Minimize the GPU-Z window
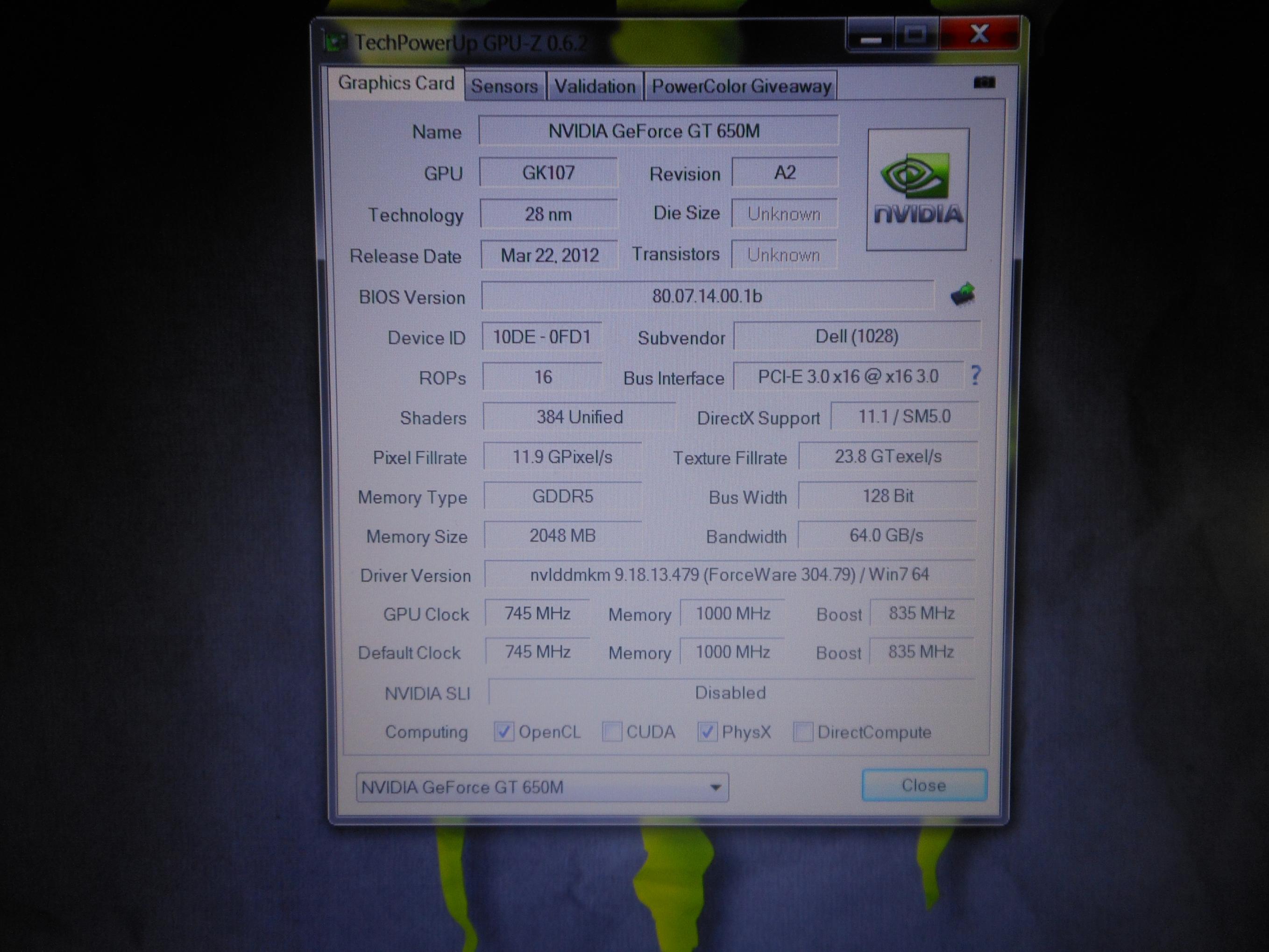 (x=870, y=37)
